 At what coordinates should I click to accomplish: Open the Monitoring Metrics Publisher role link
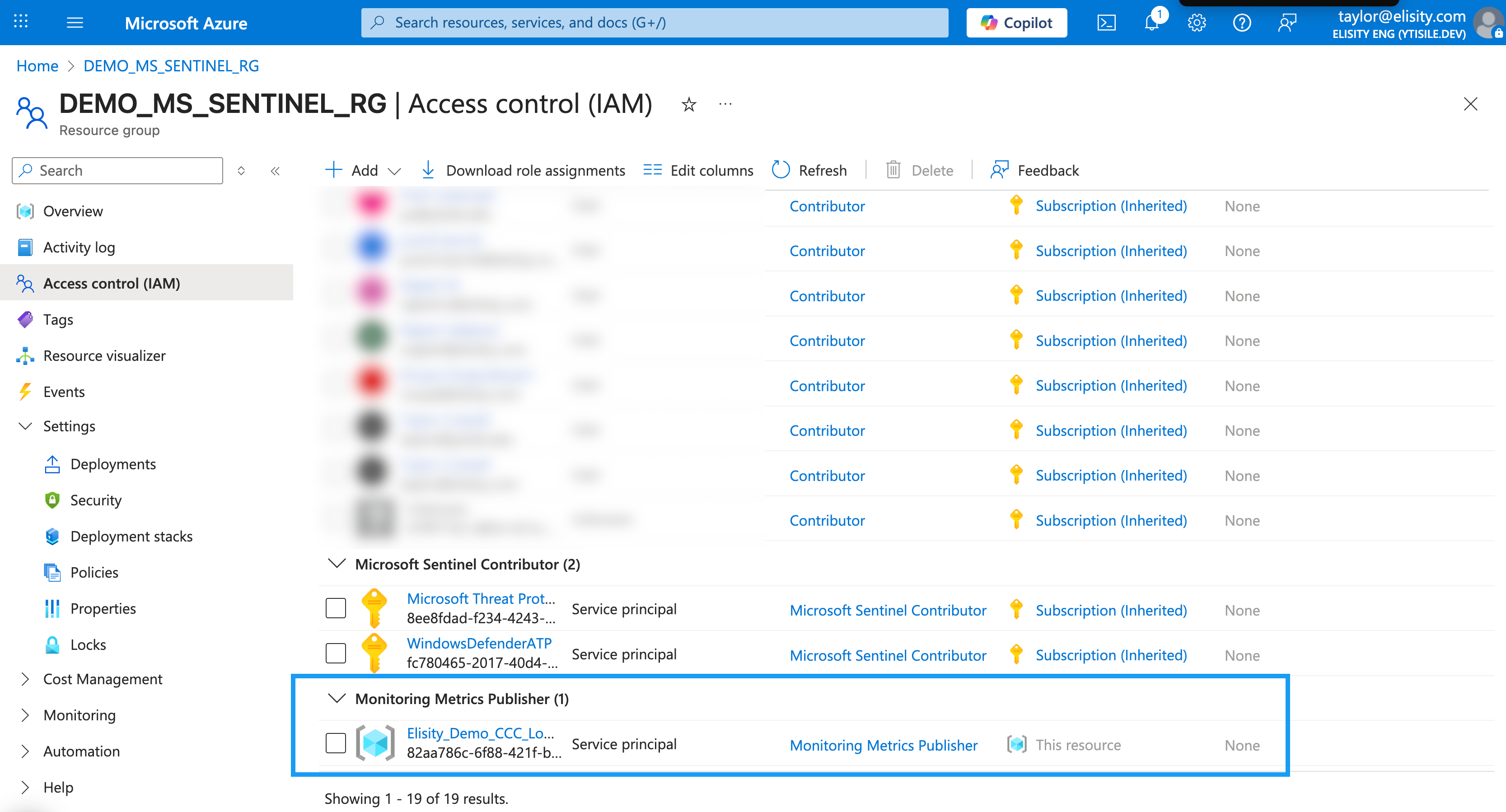(884, 745)
